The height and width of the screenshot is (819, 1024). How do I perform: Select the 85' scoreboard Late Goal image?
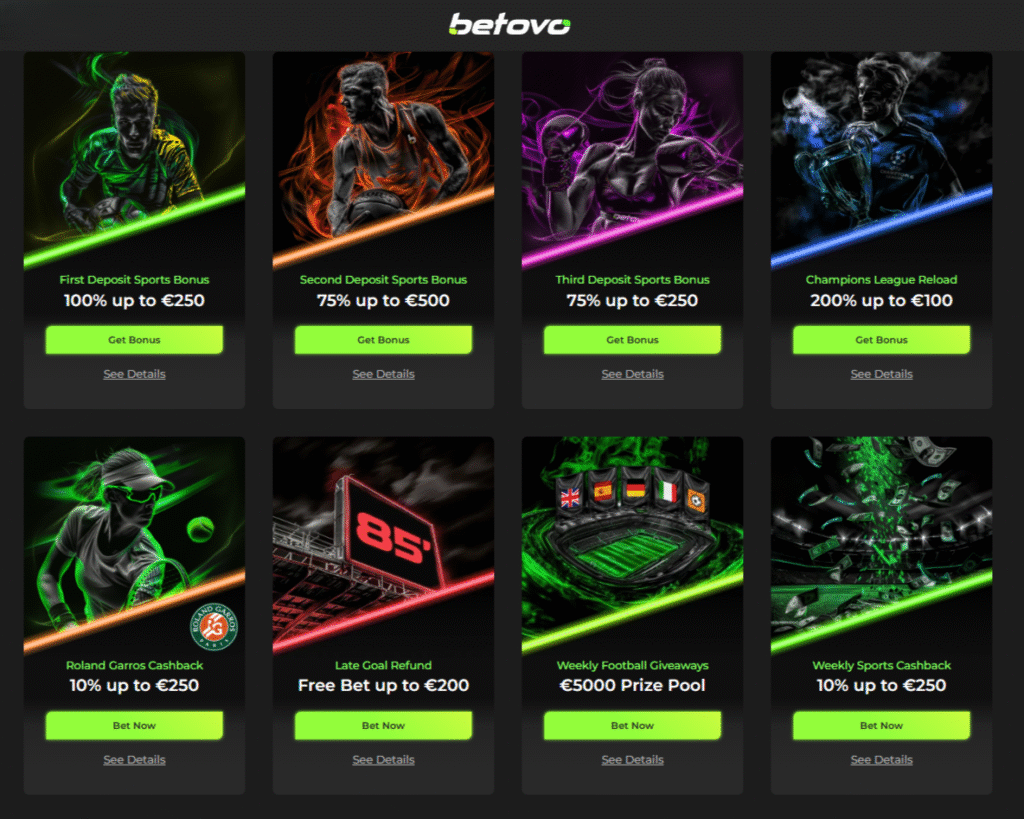(383, 545)
